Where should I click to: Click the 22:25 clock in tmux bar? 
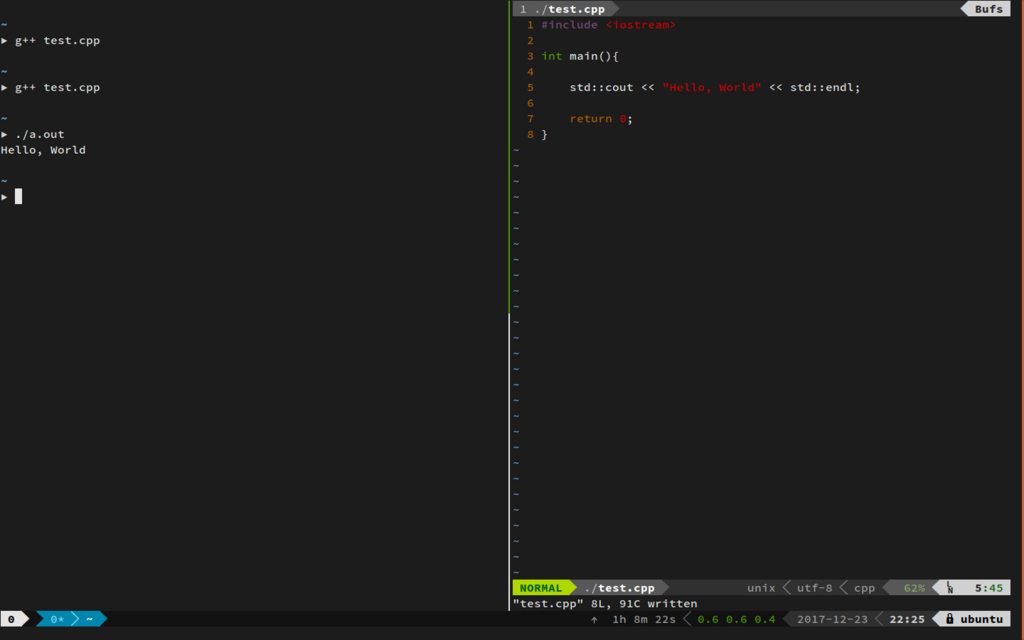click(906, 619)
